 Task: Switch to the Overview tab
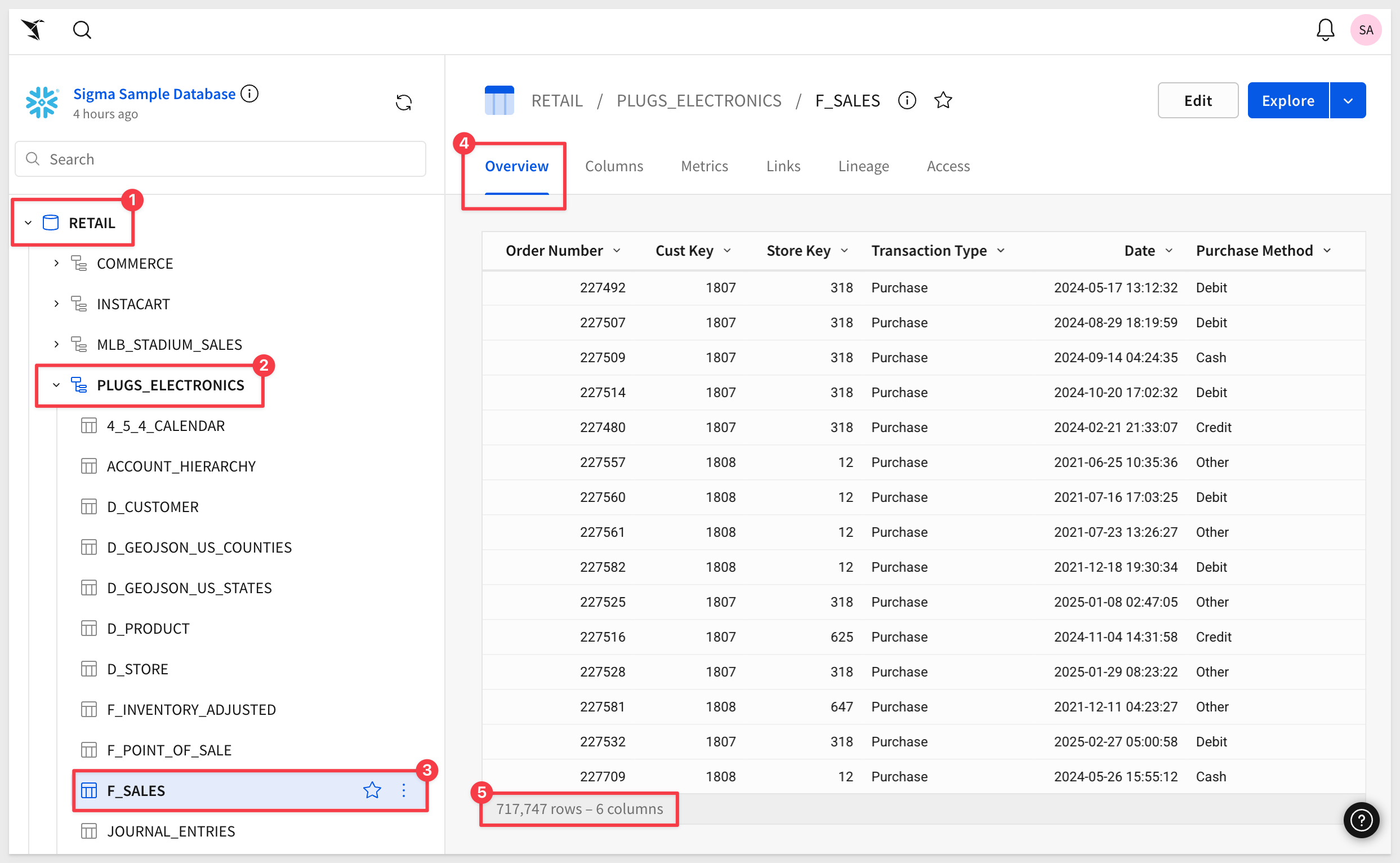click(516, 166)
